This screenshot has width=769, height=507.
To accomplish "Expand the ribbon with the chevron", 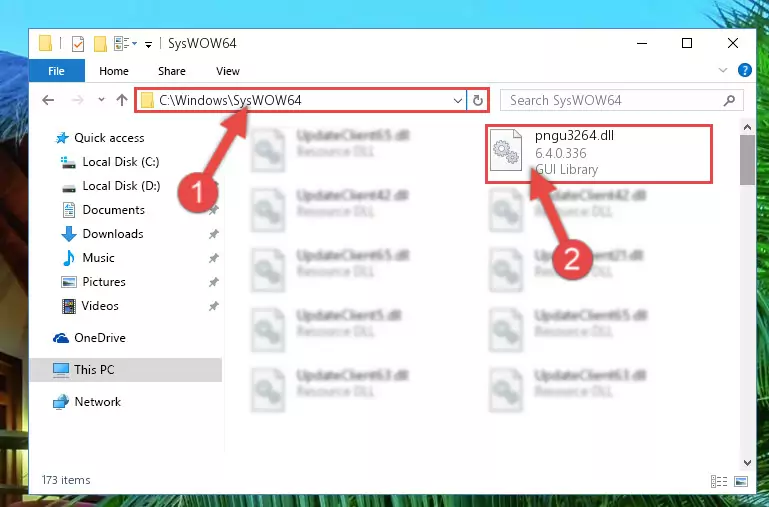I will [722, 71].
